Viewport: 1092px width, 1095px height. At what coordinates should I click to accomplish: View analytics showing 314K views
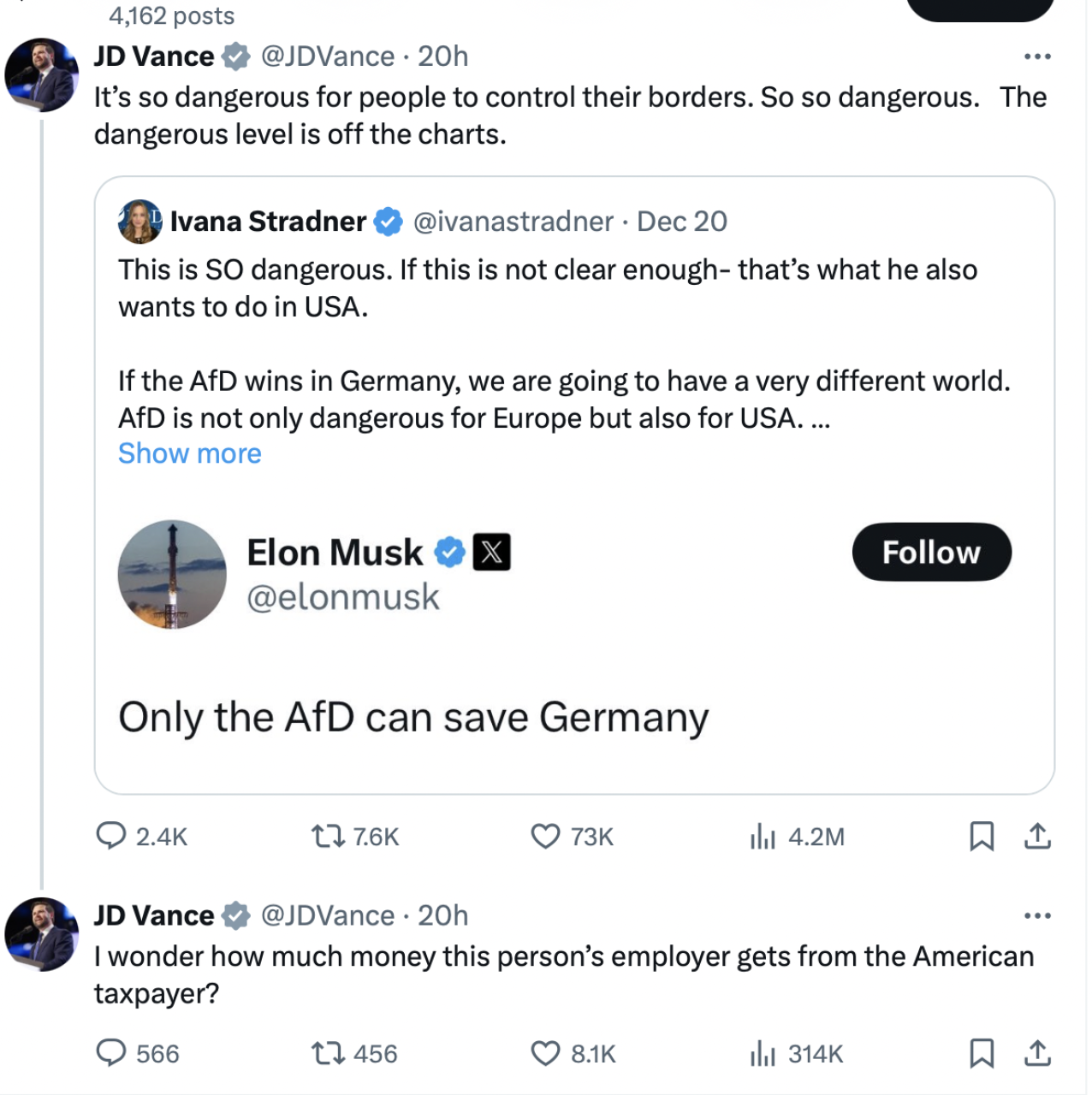762,1053
